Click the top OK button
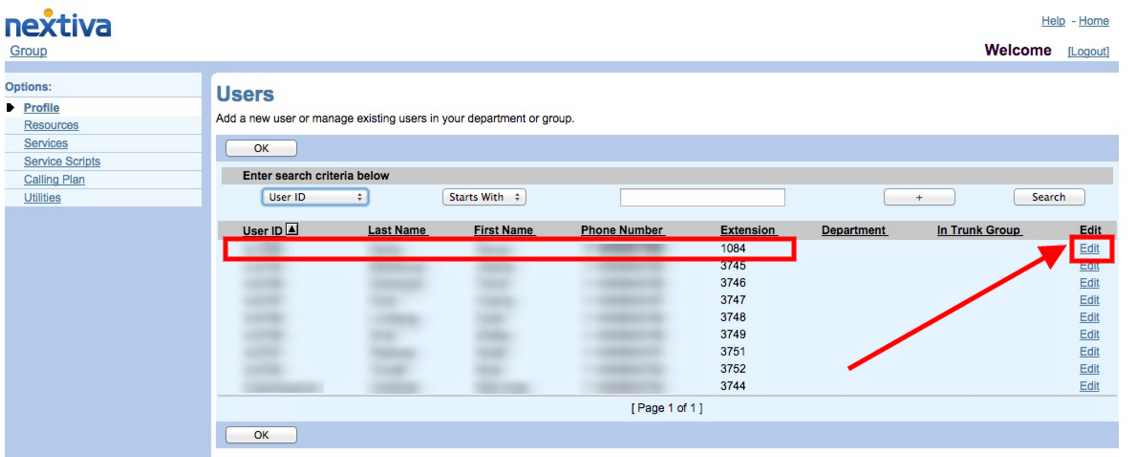 pos(261,148)
